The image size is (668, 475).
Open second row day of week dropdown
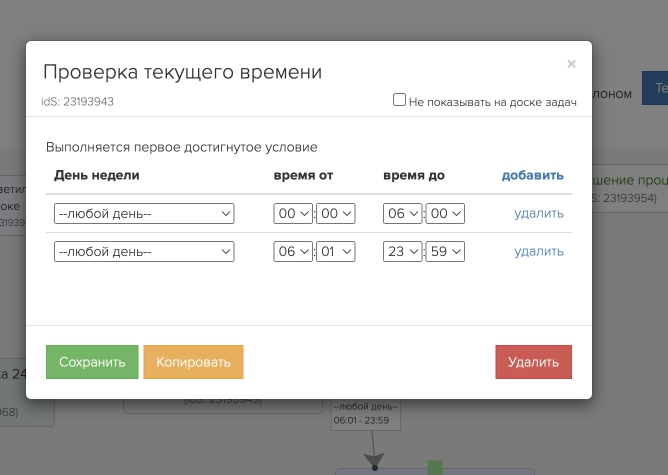144,252
